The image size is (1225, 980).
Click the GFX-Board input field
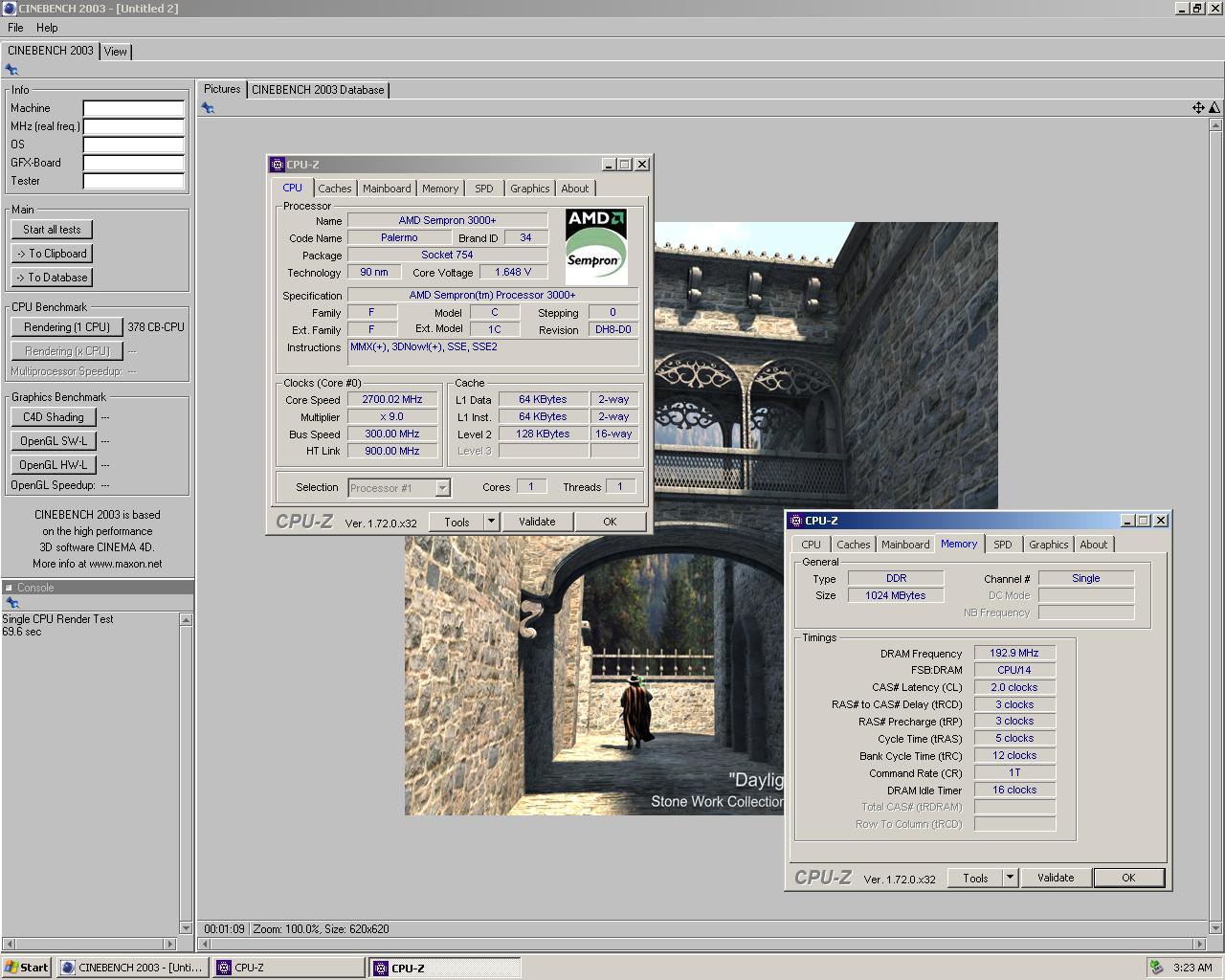click(133, 163)
